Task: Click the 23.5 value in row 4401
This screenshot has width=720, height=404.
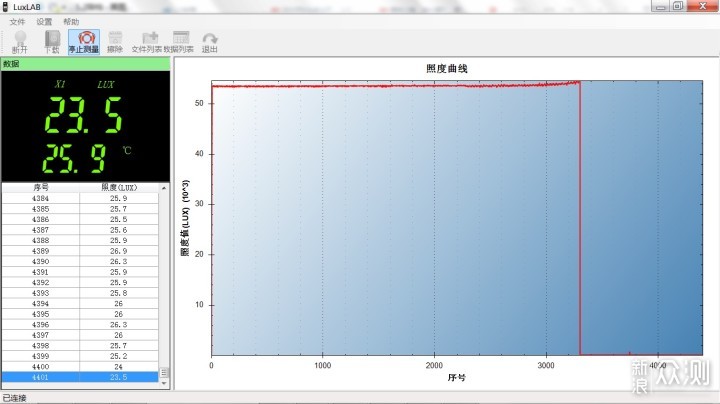Action: pos(118,377)
